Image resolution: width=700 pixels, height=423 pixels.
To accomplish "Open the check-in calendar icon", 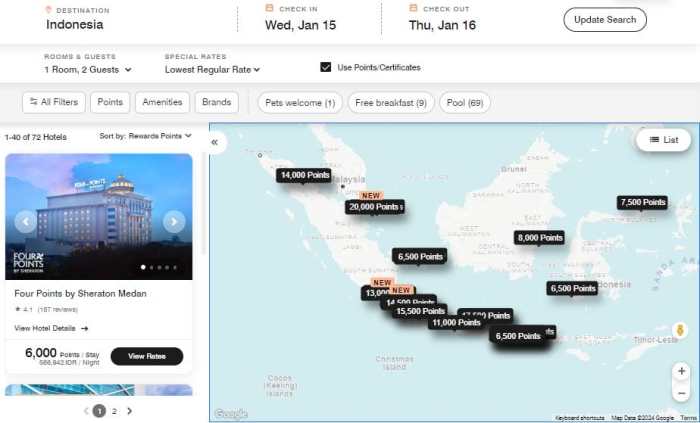I will [x=270, y=8].
